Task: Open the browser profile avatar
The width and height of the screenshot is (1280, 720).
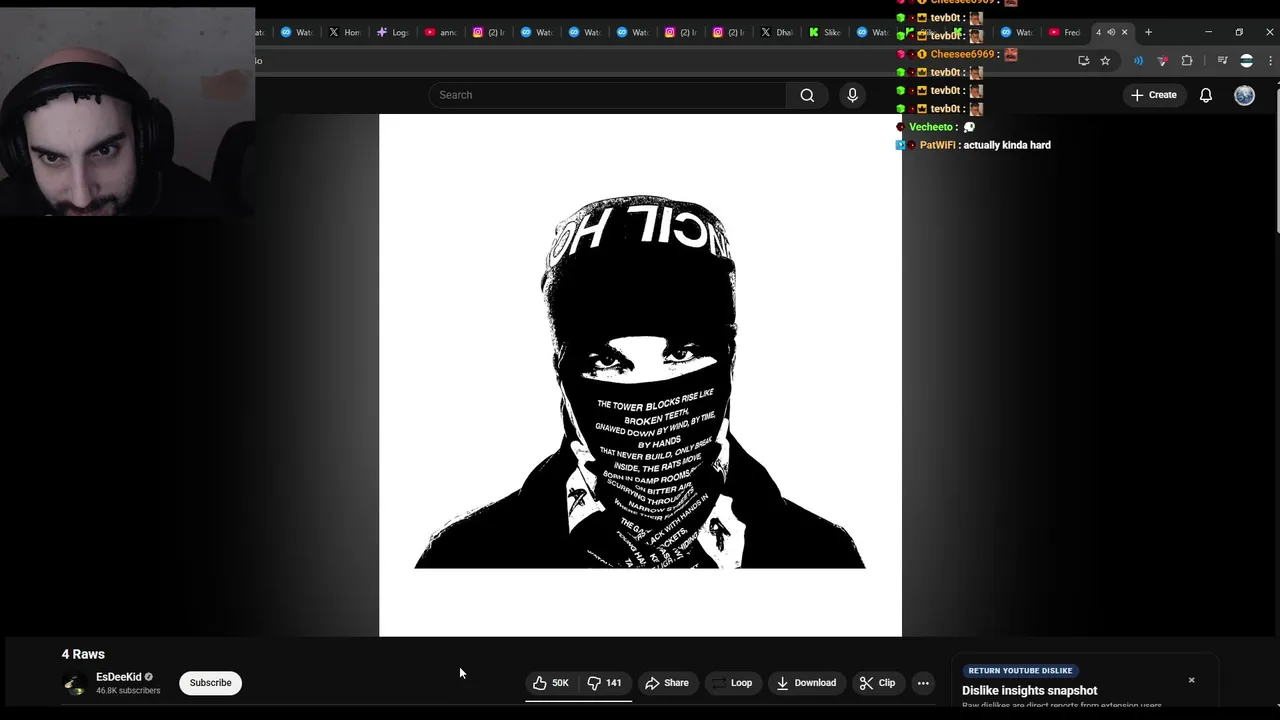Action: click(x=1246, y=61)
